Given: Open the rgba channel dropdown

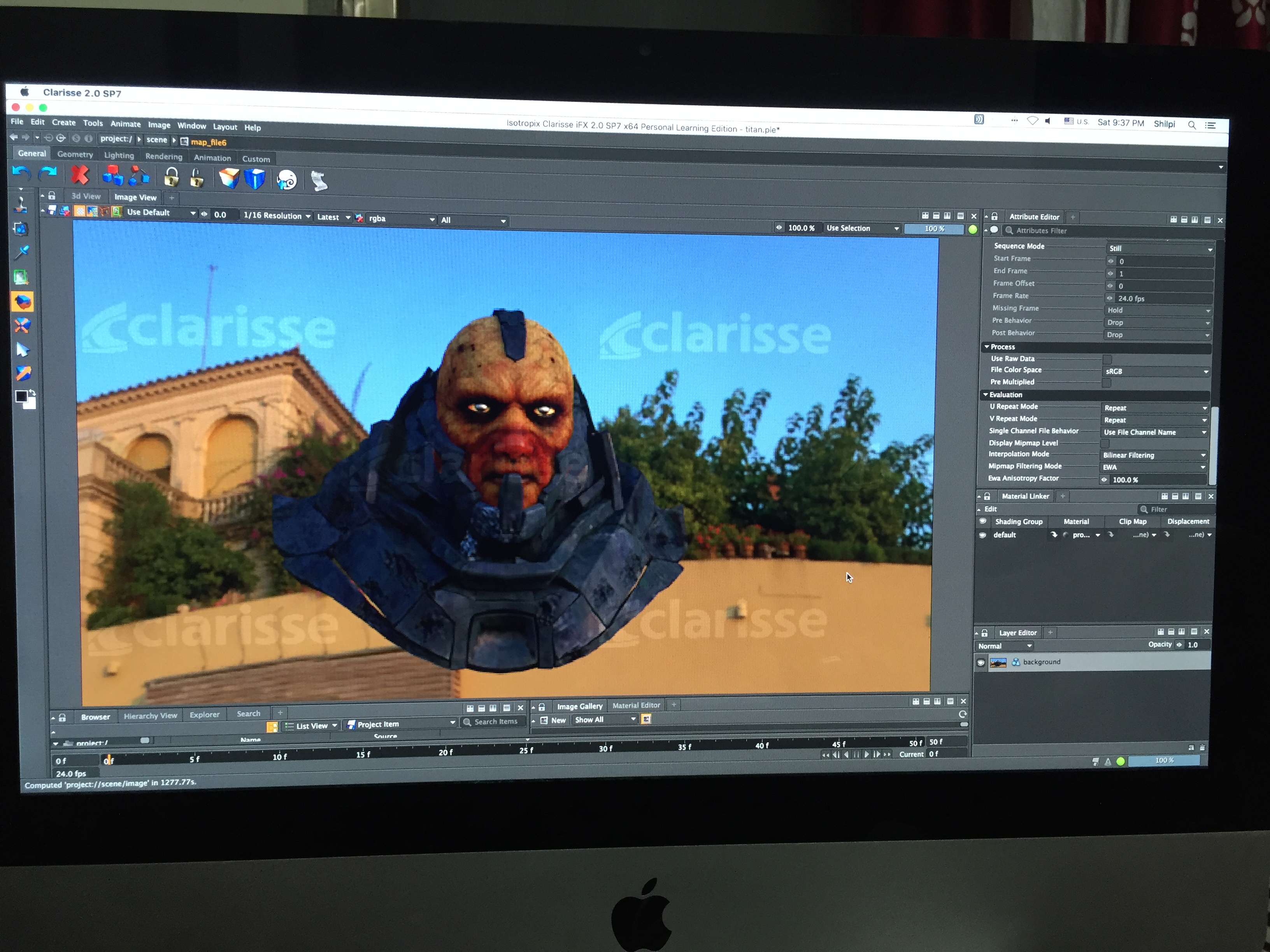Looking at the screenshot, I should (401, 219).
